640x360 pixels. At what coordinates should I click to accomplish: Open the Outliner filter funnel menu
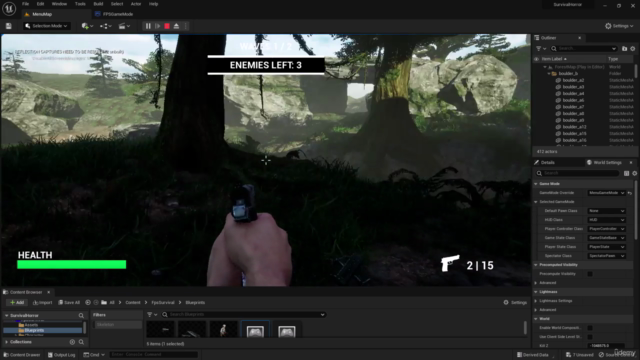click(540, 49)
